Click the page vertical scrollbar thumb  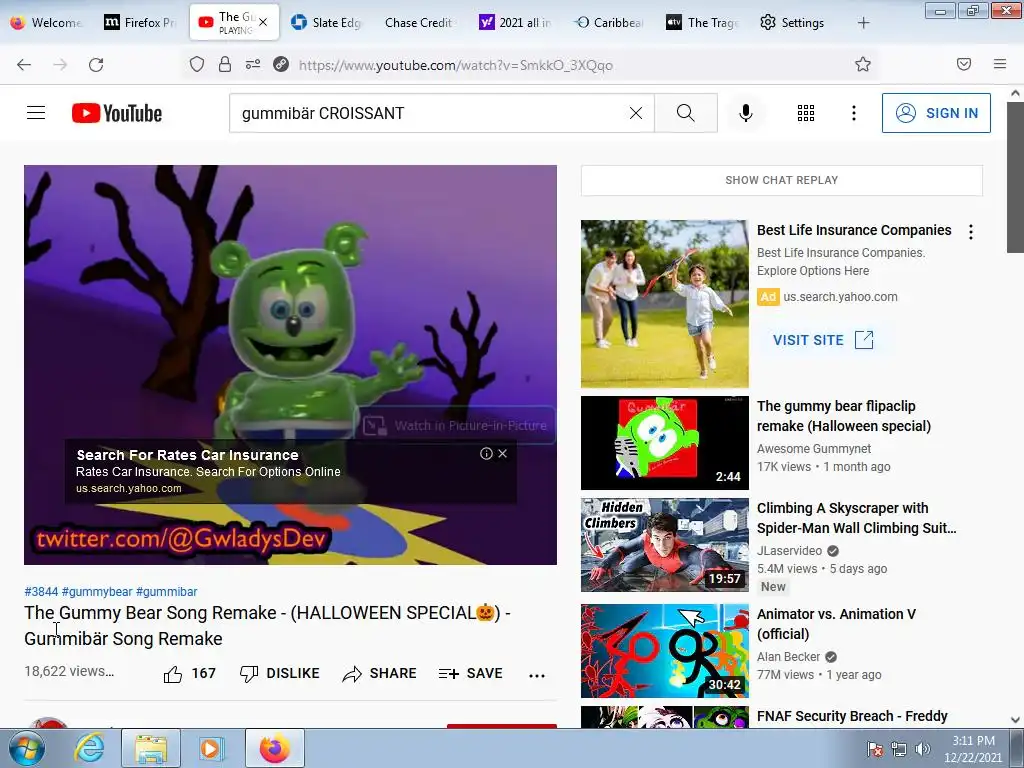pos(1015,176)
